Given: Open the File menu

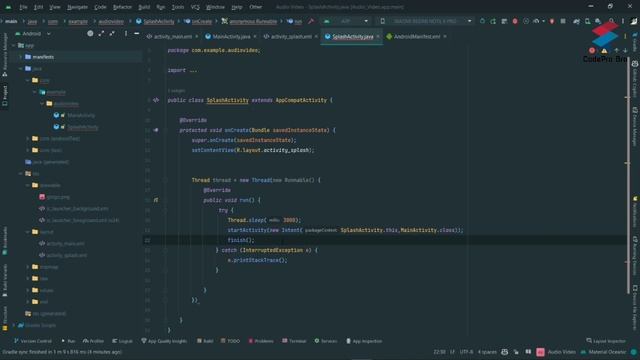Looking at the screenshot, I should point(23,7).
